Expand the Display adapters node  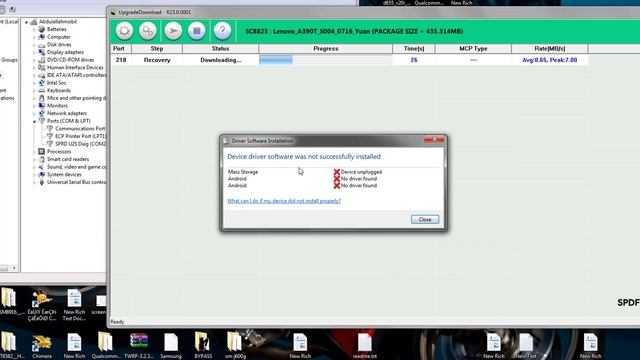(35, 52)
